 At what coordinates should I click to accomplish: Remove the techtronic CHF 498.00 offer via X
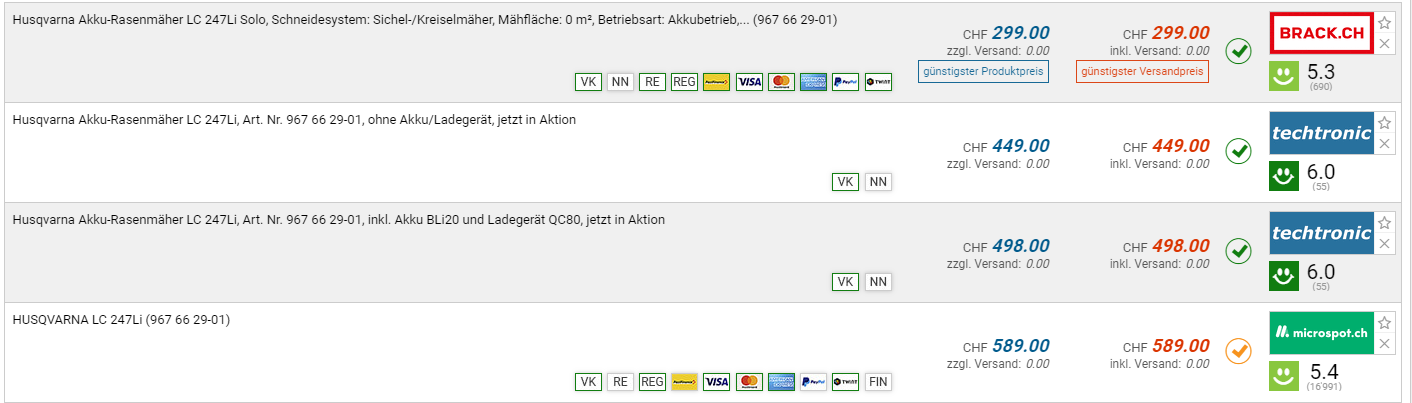pos(1384,244)
